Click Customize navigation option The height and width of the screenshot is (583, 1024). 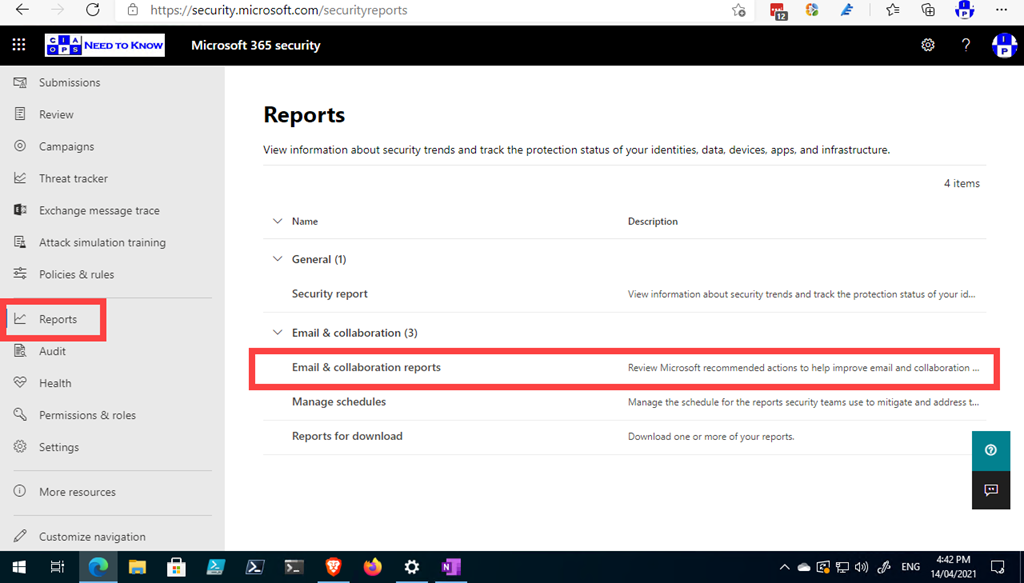[x=92, y=537]
